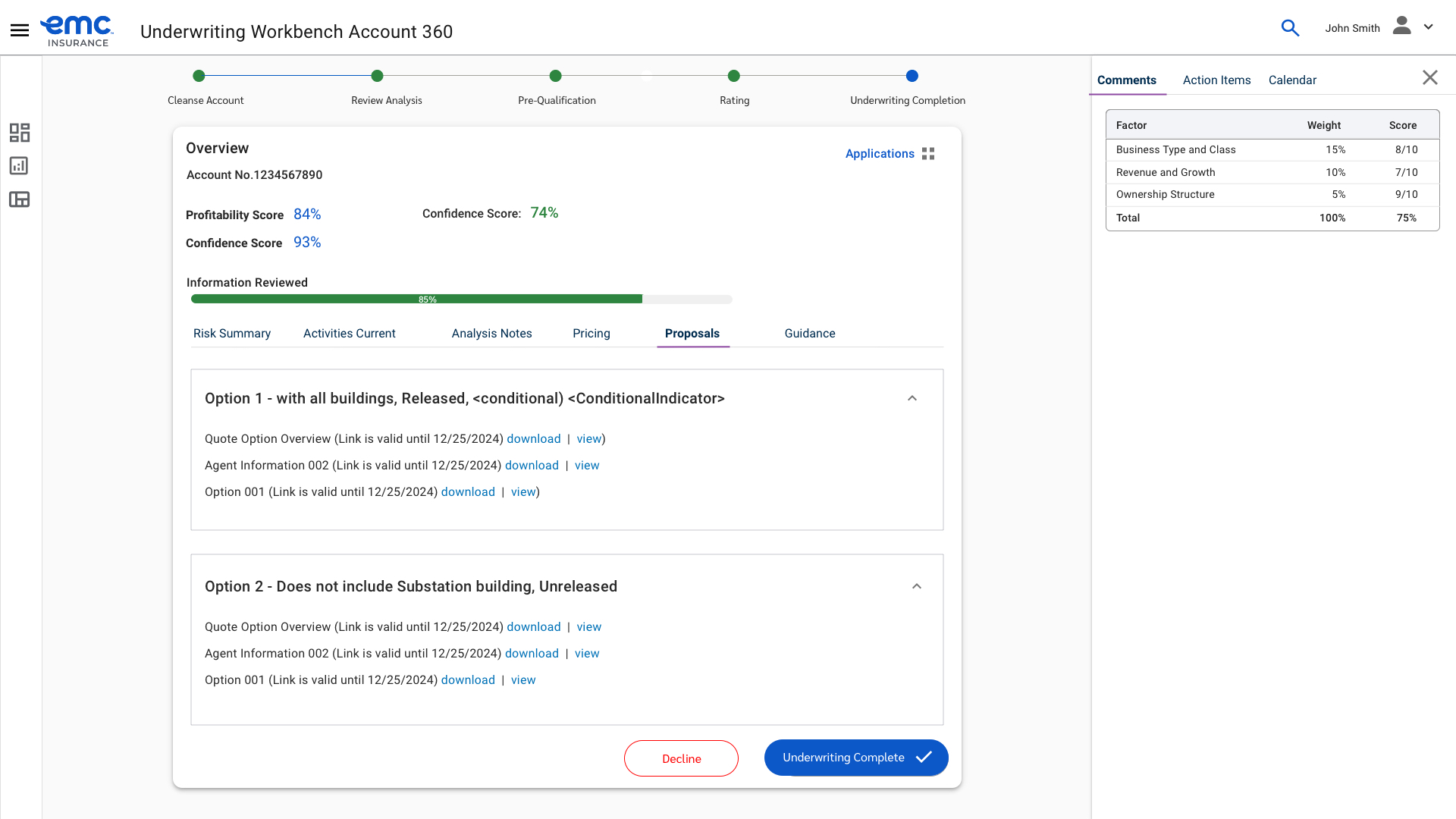
Task: Click the Rating step marker
Action: 733,76
